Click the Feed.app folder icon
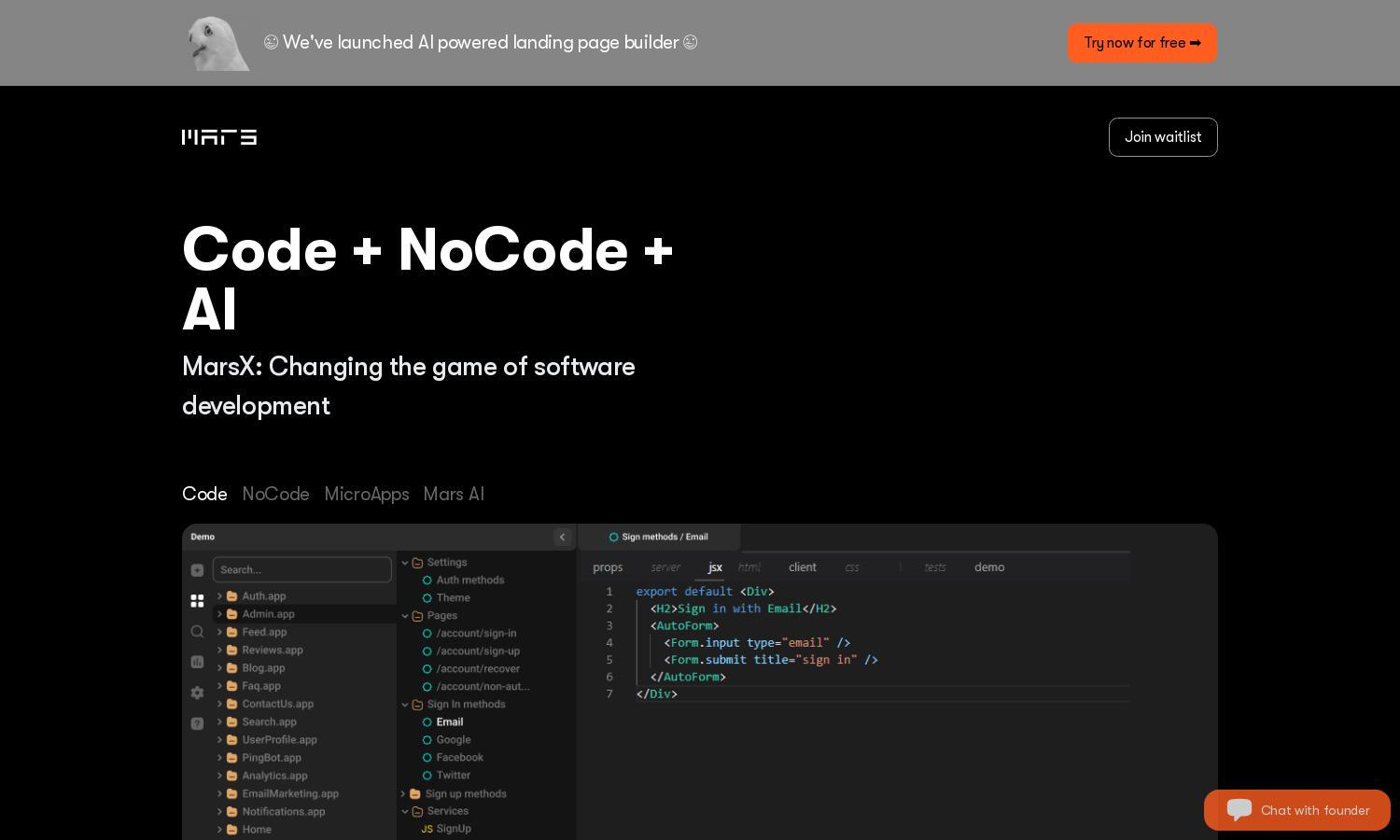 (231, 632)
